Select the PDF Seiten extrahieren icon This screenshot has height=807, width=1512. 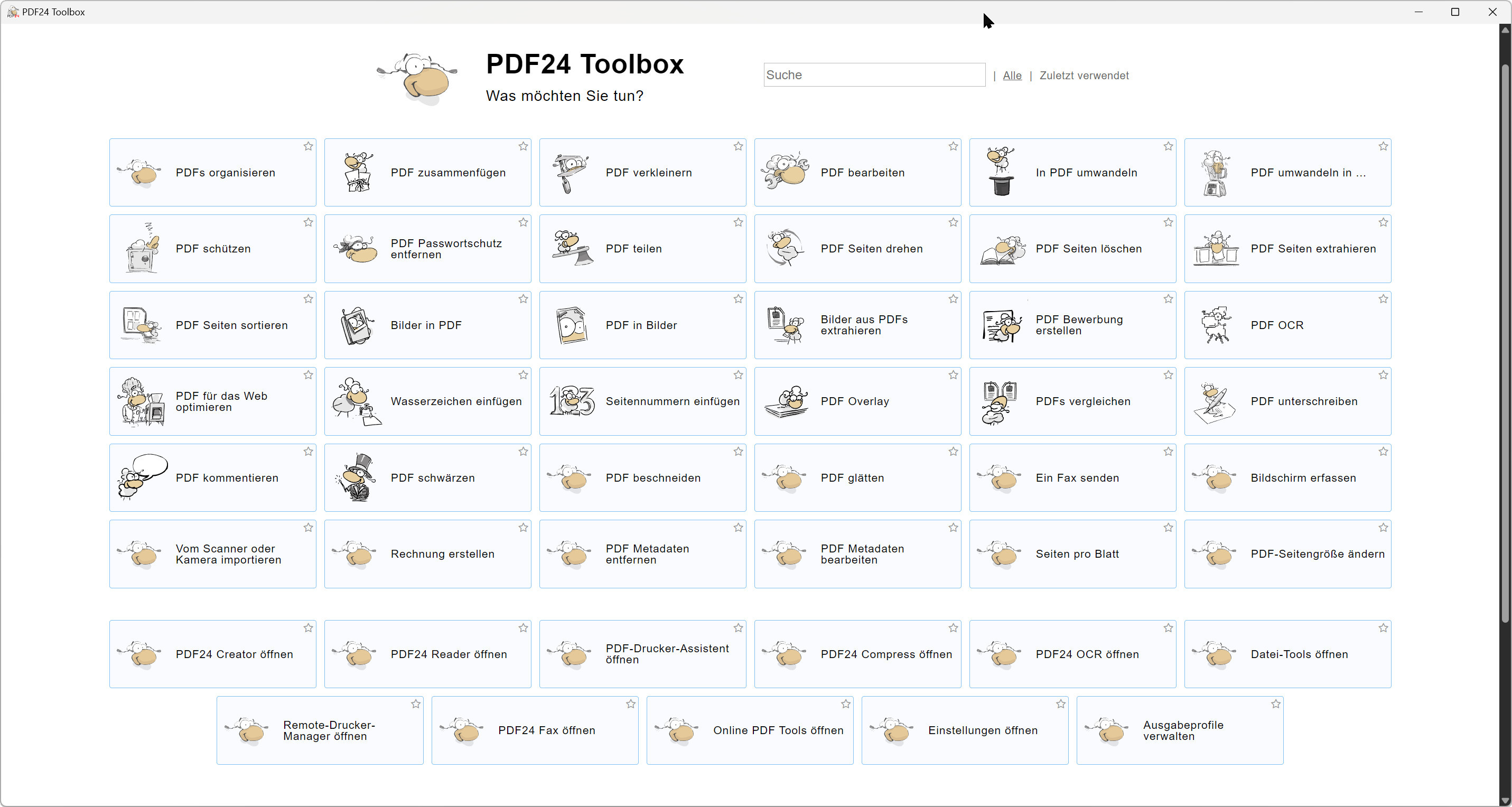(x=1216, y=249)
